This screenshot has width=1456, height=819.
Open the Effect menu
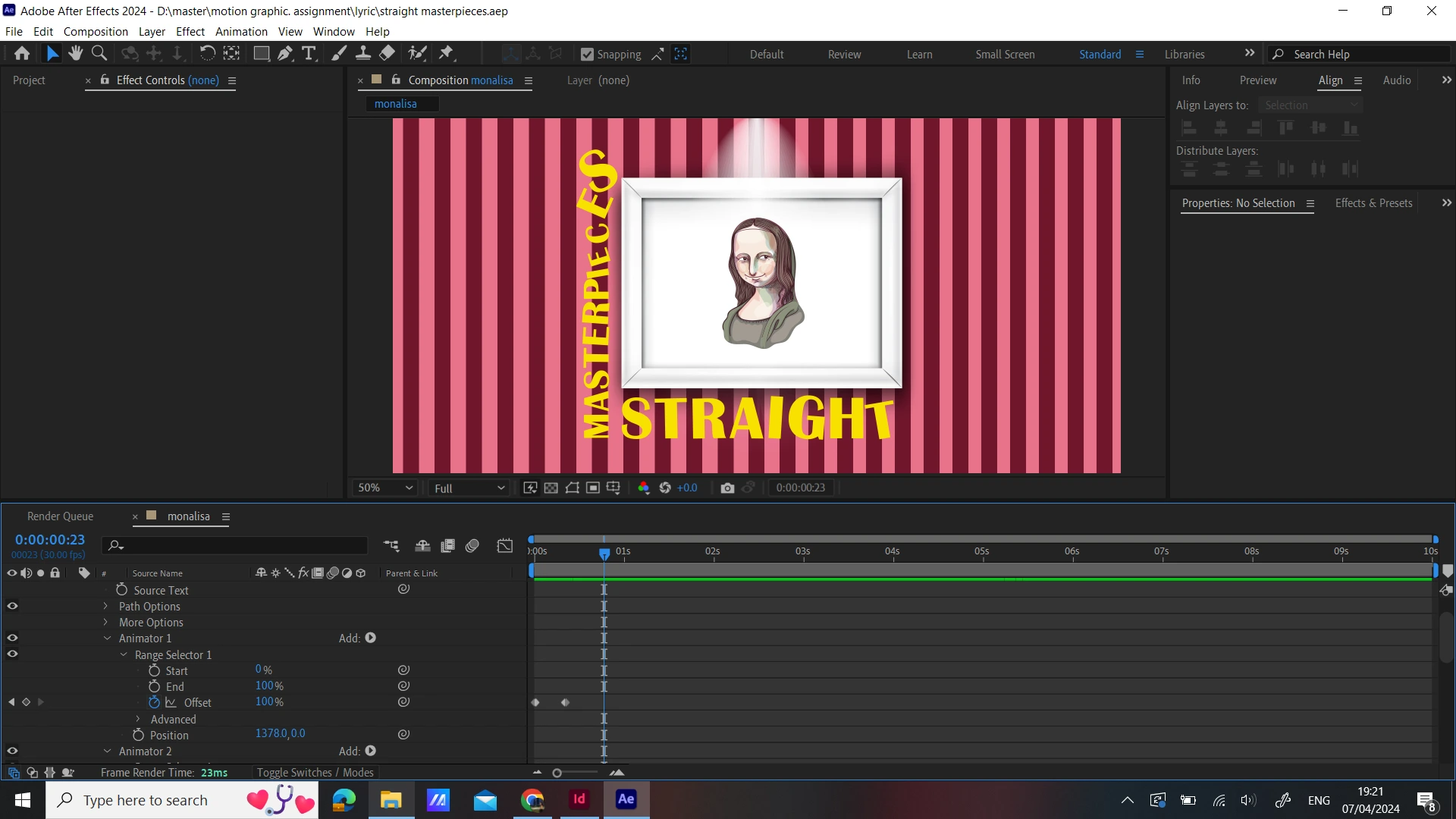pos(190,32)
